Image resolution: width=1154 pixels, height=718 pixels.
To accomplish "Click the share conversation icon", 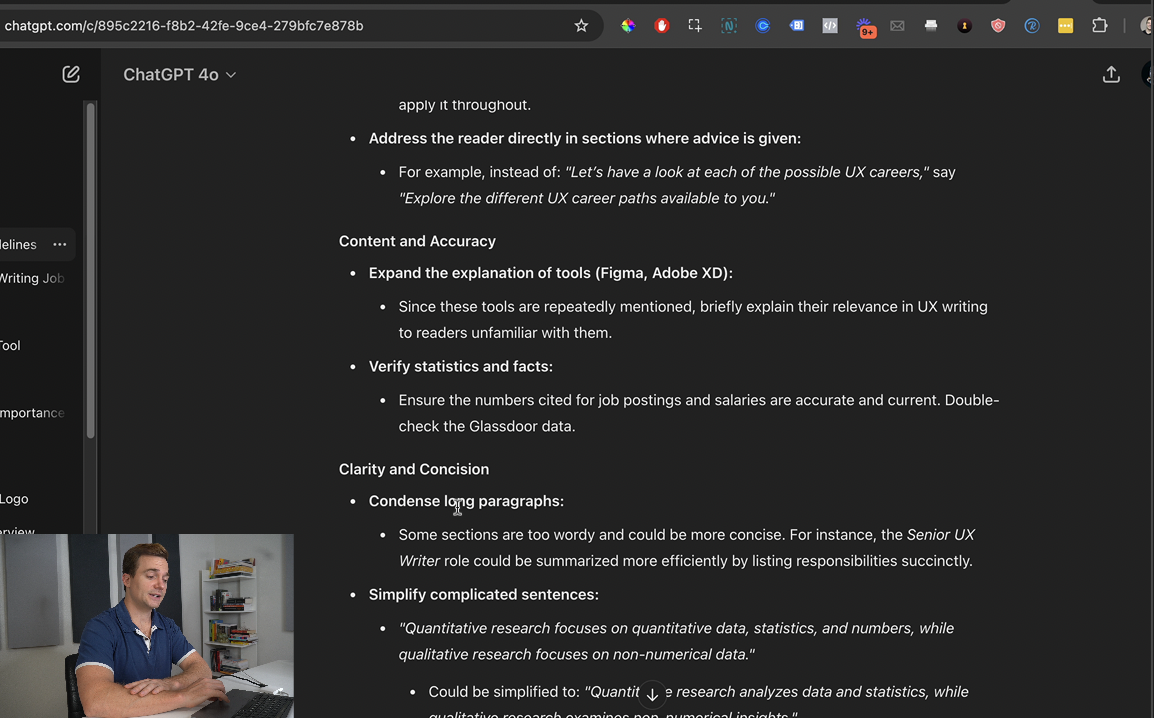I will click(1111, 75).
